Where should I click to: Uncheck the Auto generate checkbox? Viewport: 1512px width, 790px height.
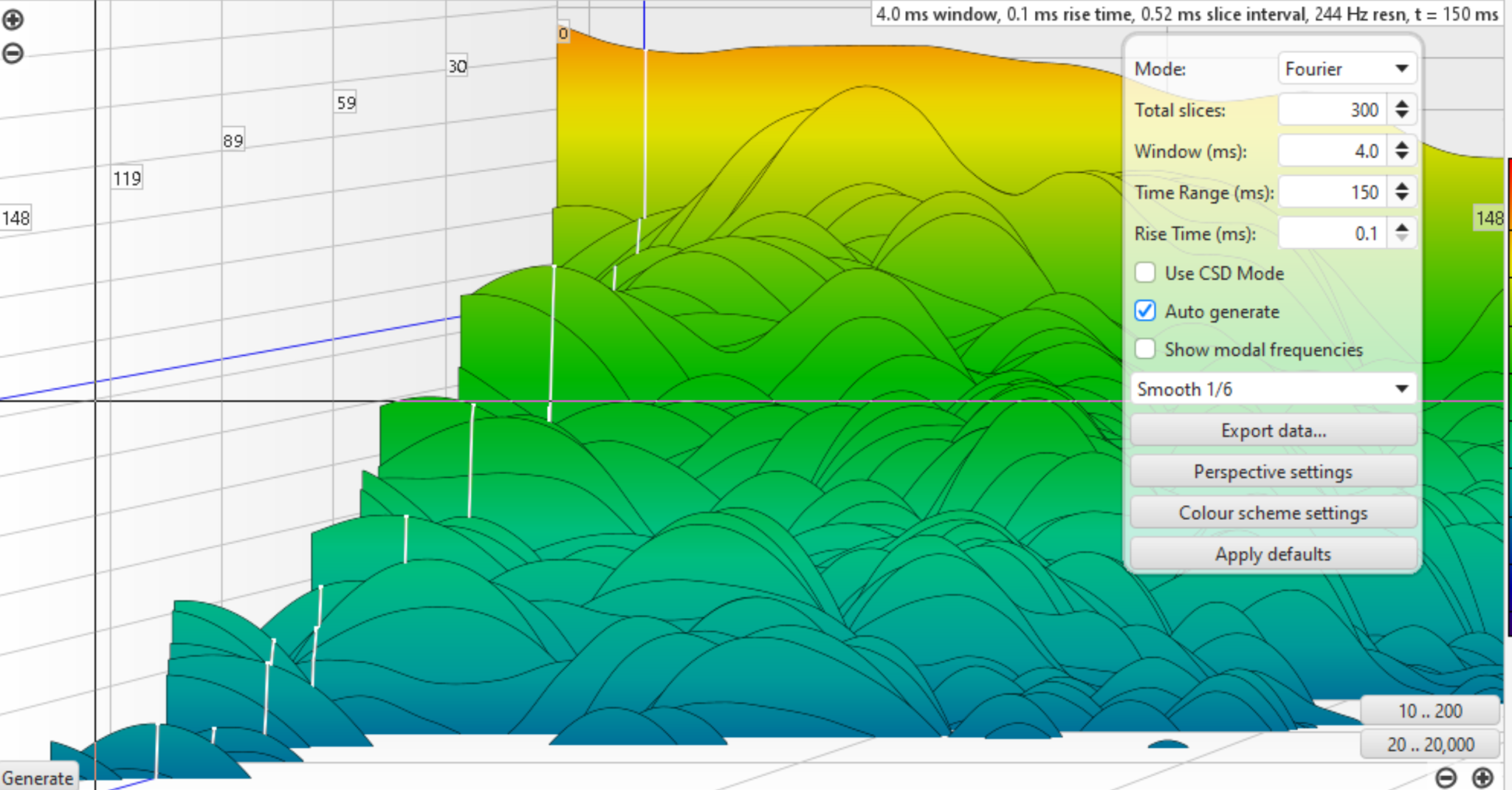1145,311
